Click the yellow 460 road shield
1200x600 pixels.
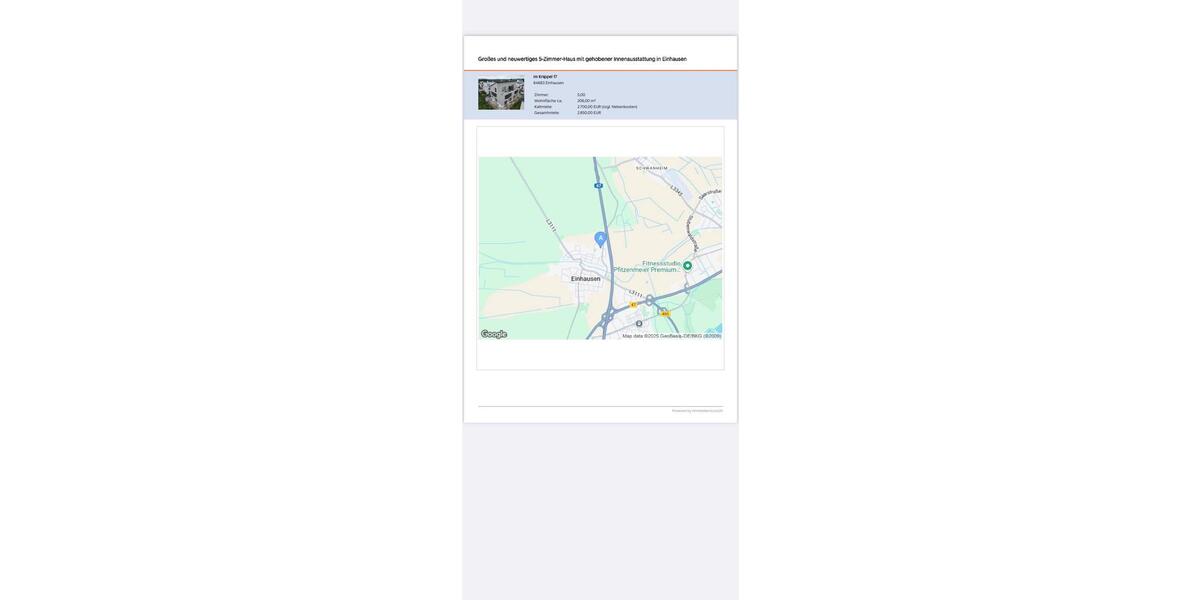pos(665,314)
